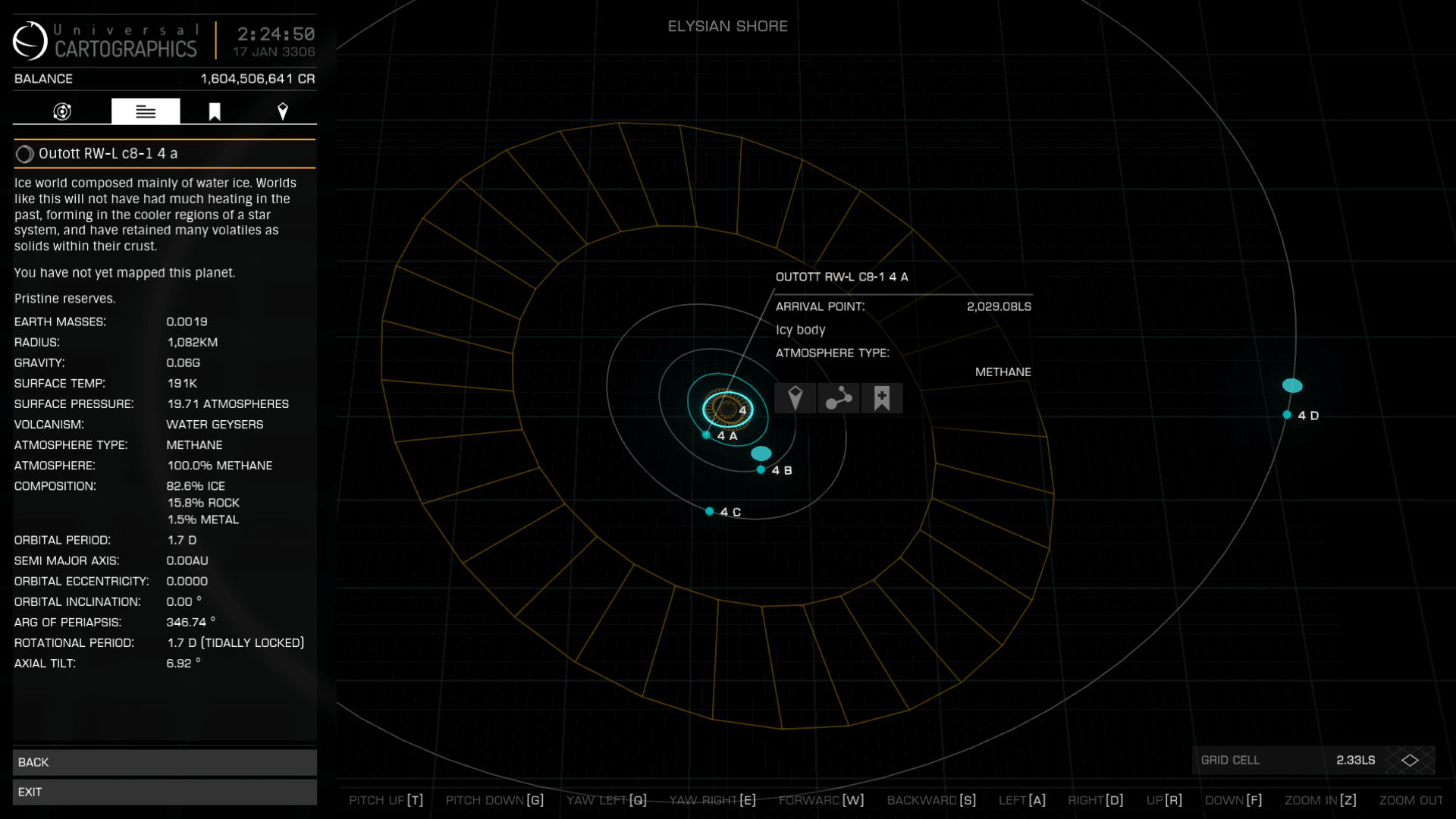Click the PITCH DOWN [G] control hint
The height and width of the screenshot is (819, 1456).
tap(494, 800)
